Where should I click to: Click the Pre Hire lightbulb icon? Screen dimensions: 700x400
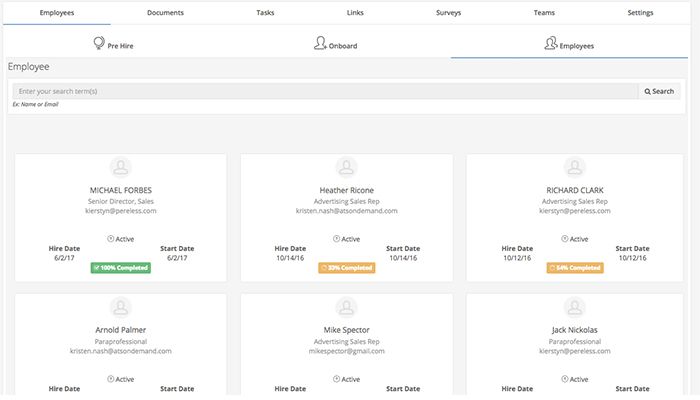tap(99, 43)
